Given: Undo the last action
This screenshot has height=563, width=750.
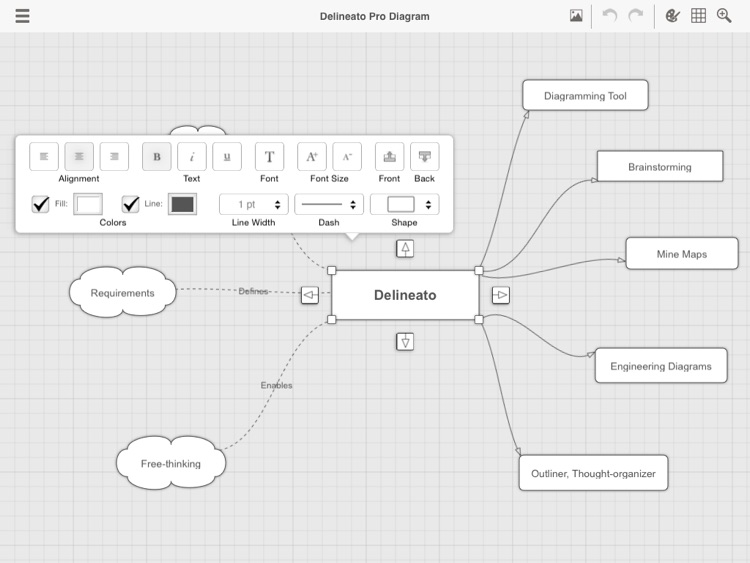Looking at the screenshot, I should [x=609, y=16].
